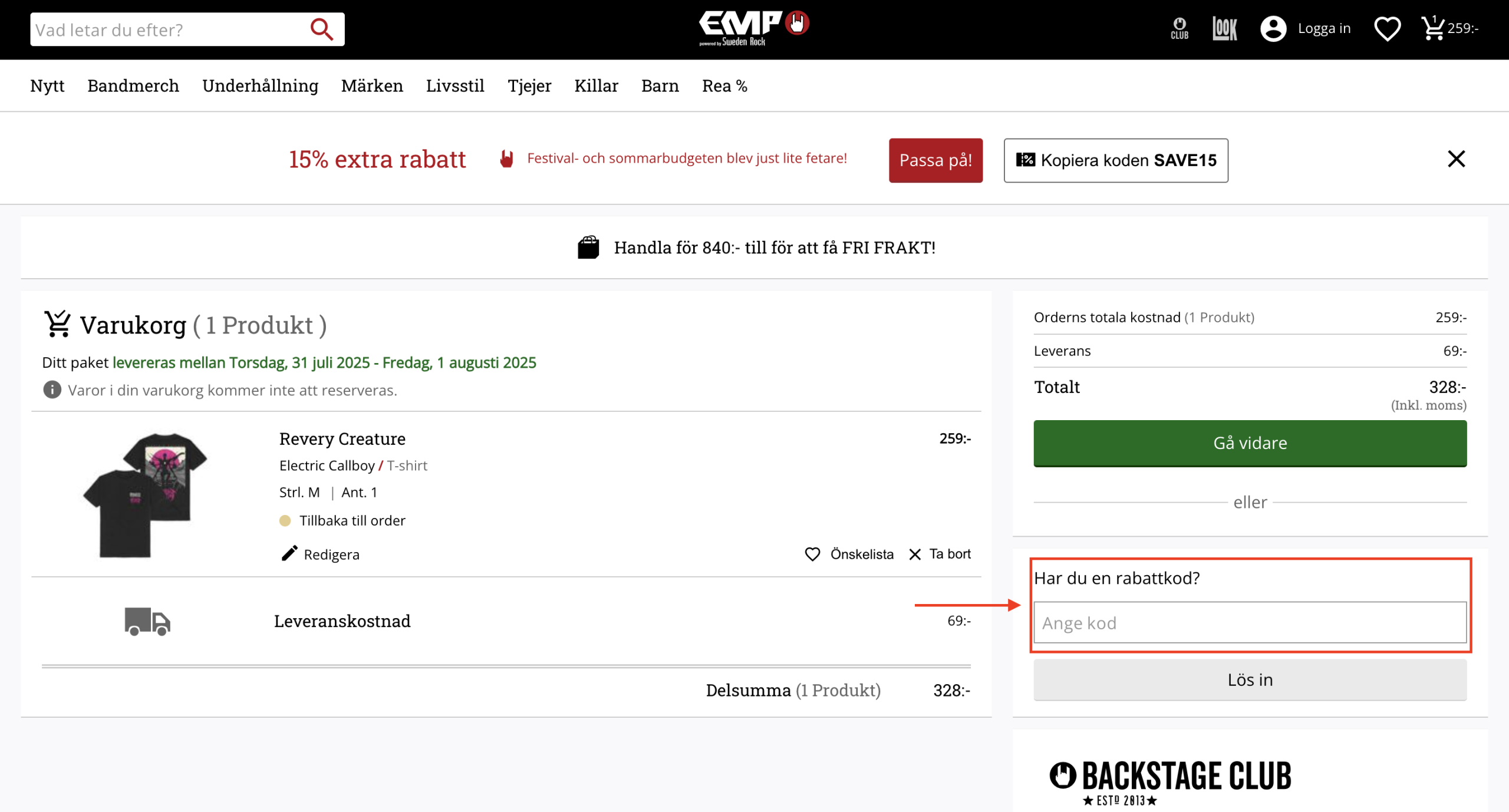Click the Leveranskostnad label
1509x812 pixels.
342,621
